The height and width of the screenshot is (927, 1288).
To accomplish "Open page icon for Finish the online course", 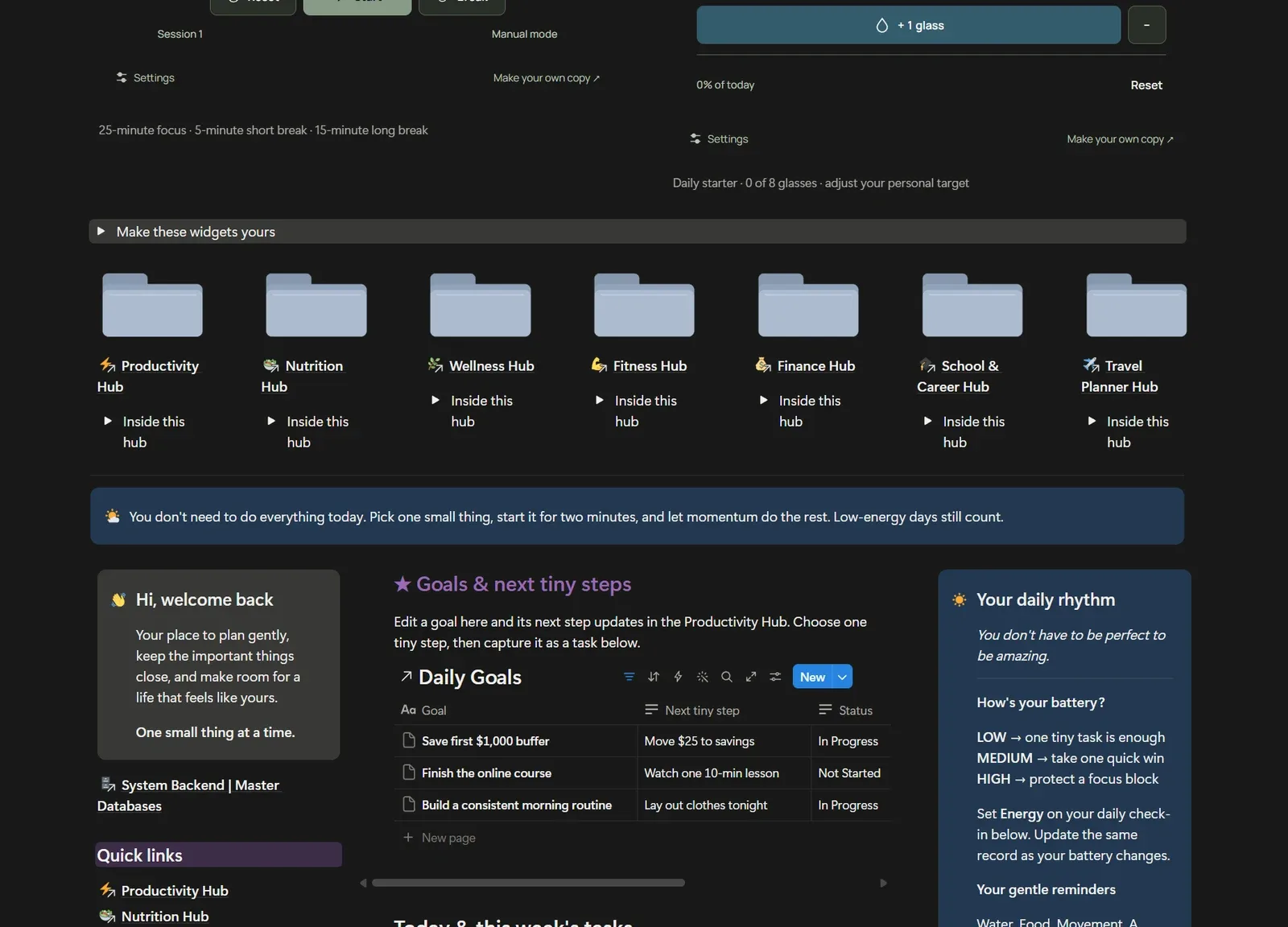I will (409, 772).
